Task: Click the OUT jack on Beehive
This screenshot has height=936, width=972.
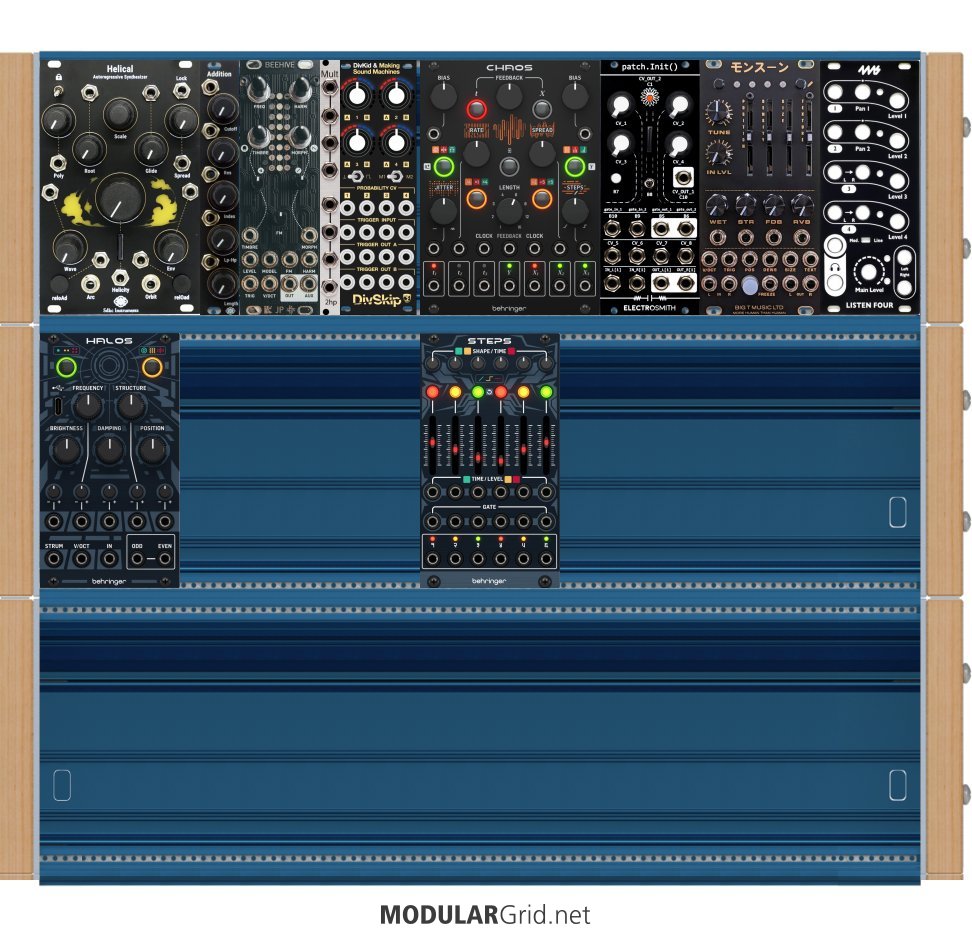Action: coord(289,283)
